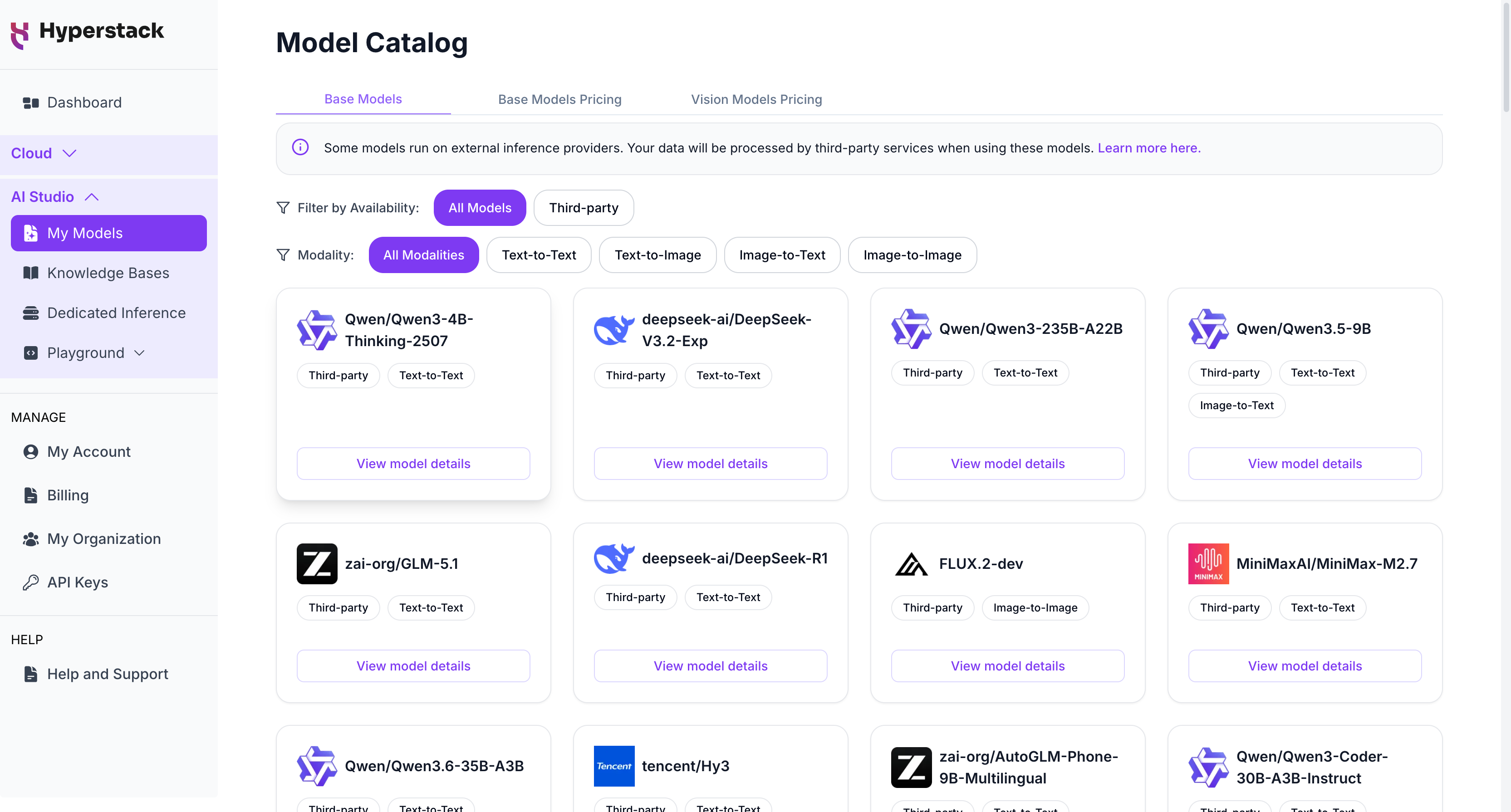Open Dashboard from the sidebar
The width and height of the screenshot is (1511, 812).
coord(108,103)
